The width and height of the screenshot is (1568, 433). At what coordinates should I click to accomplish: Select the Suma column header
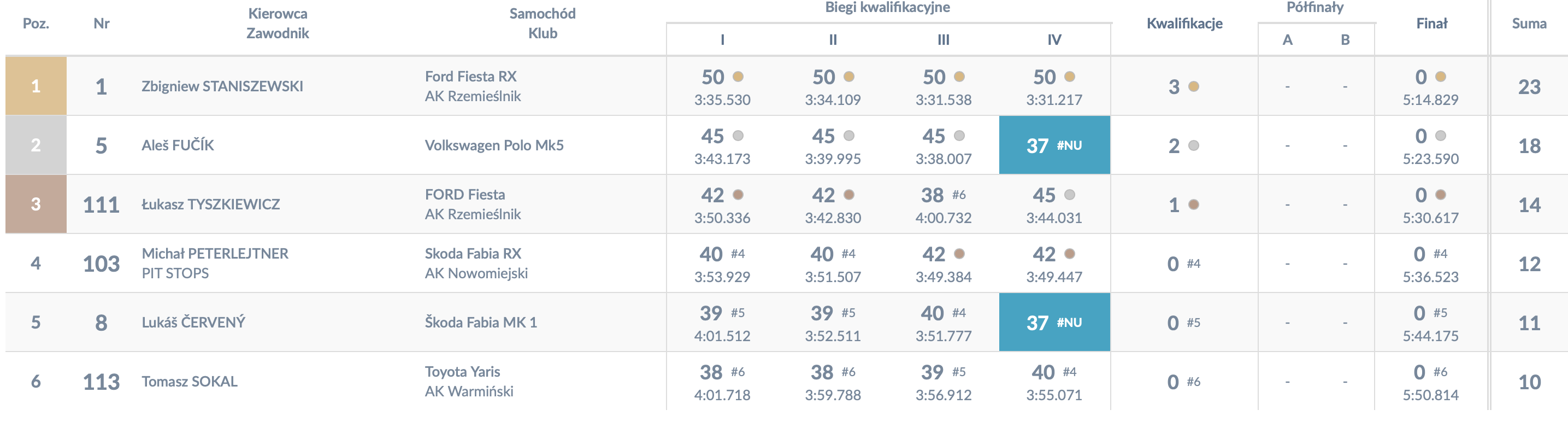pyautogui.click(x=1529, y=24)
